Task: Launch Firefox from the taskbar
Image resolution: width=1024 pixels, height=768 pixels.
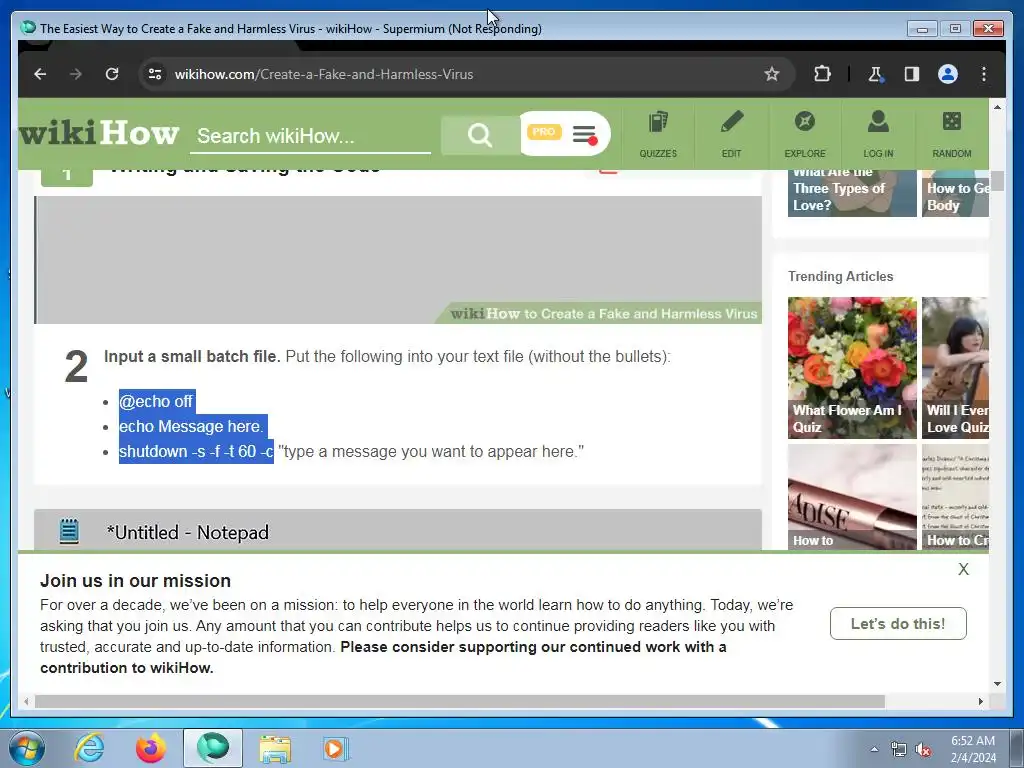Action: click(151, 748)
